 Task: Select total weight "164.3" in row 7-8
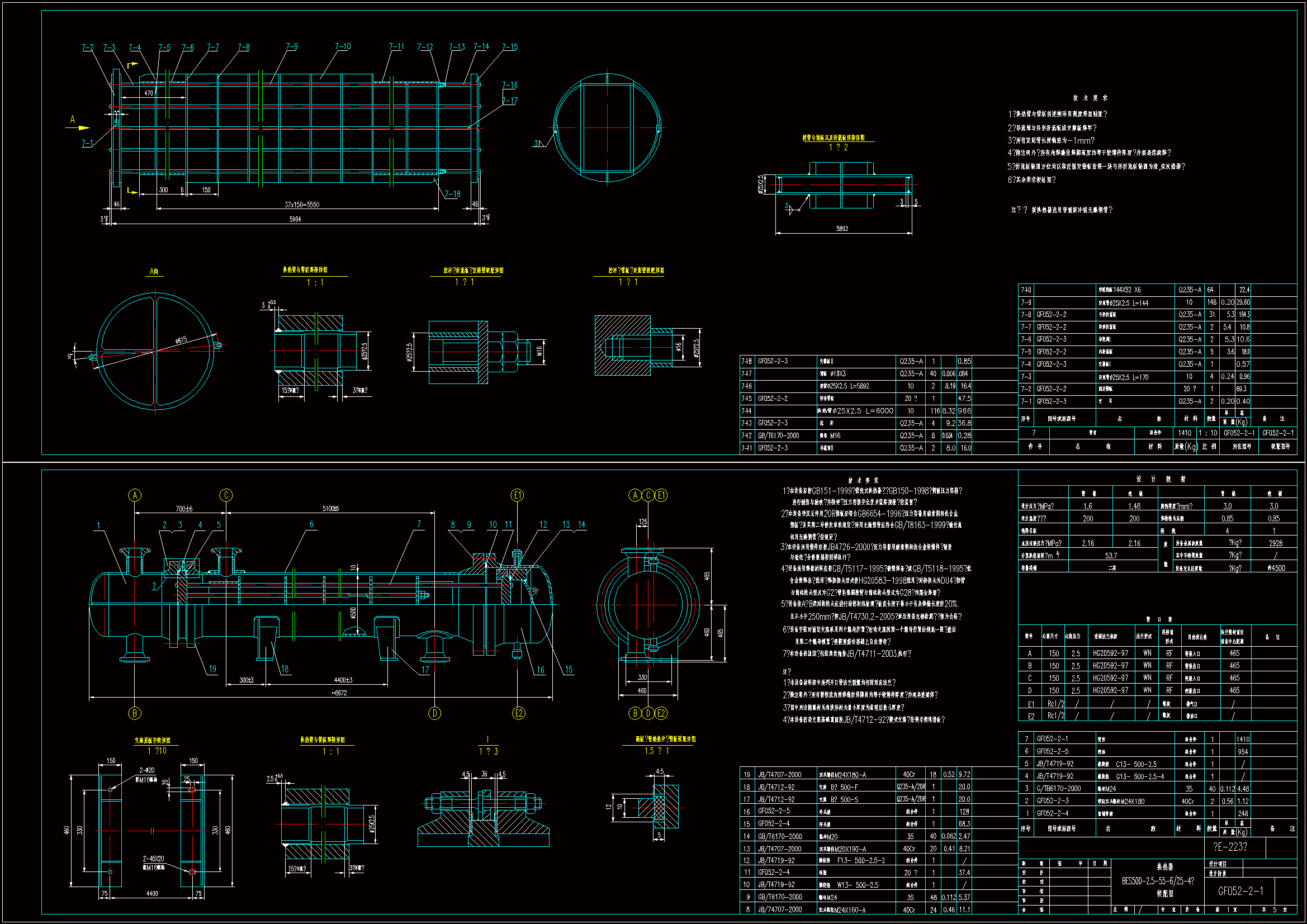tap(1244, 314)
